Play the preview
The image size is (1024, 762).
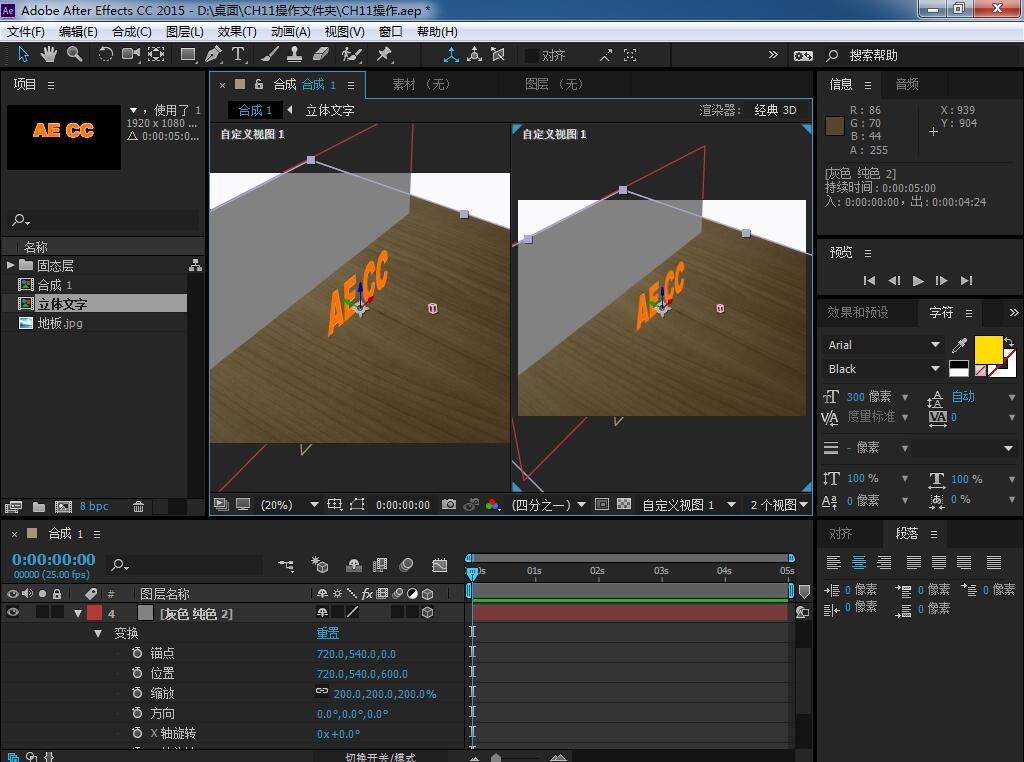(918, 281)
